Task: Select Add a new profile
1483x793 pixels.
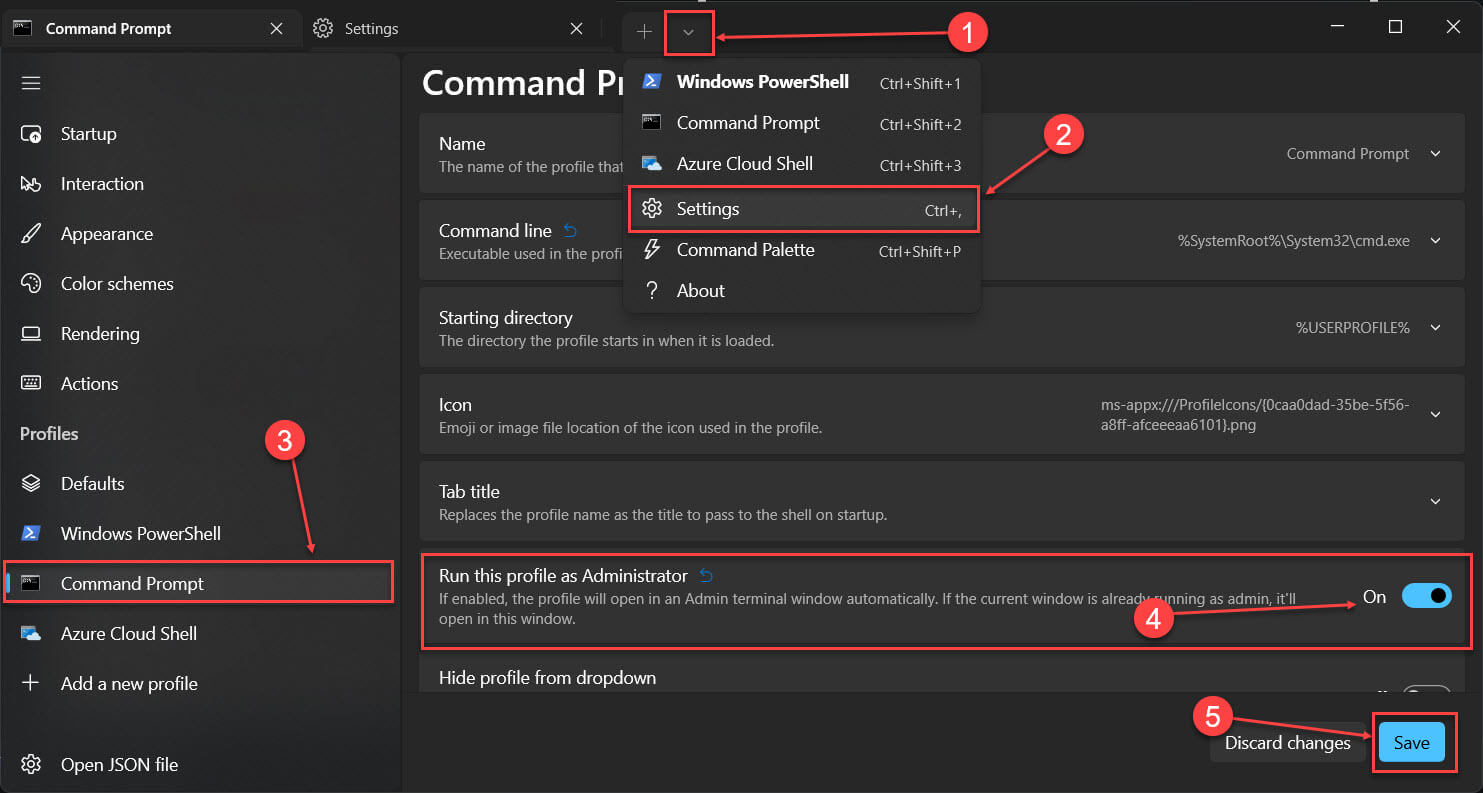Action: coord(200,684)
